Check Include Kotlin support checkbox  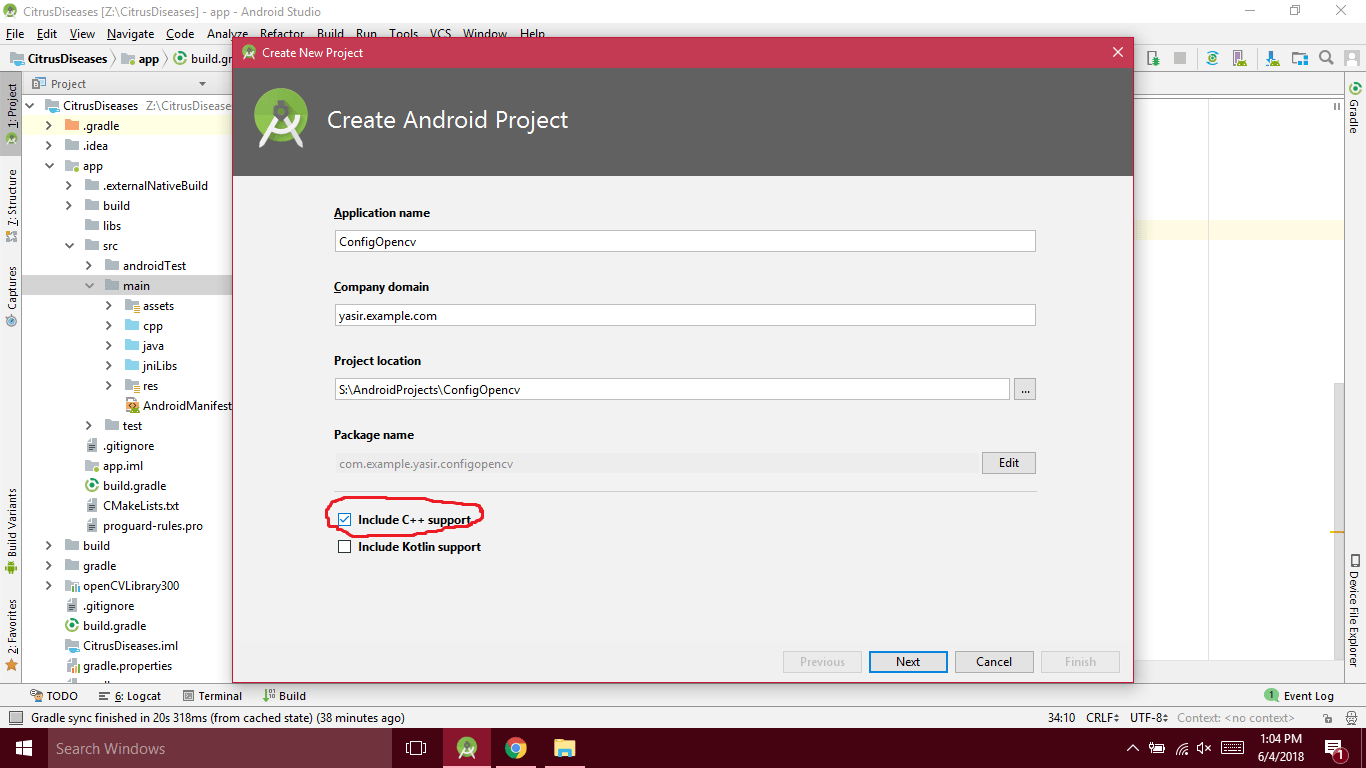click(345, 547)
